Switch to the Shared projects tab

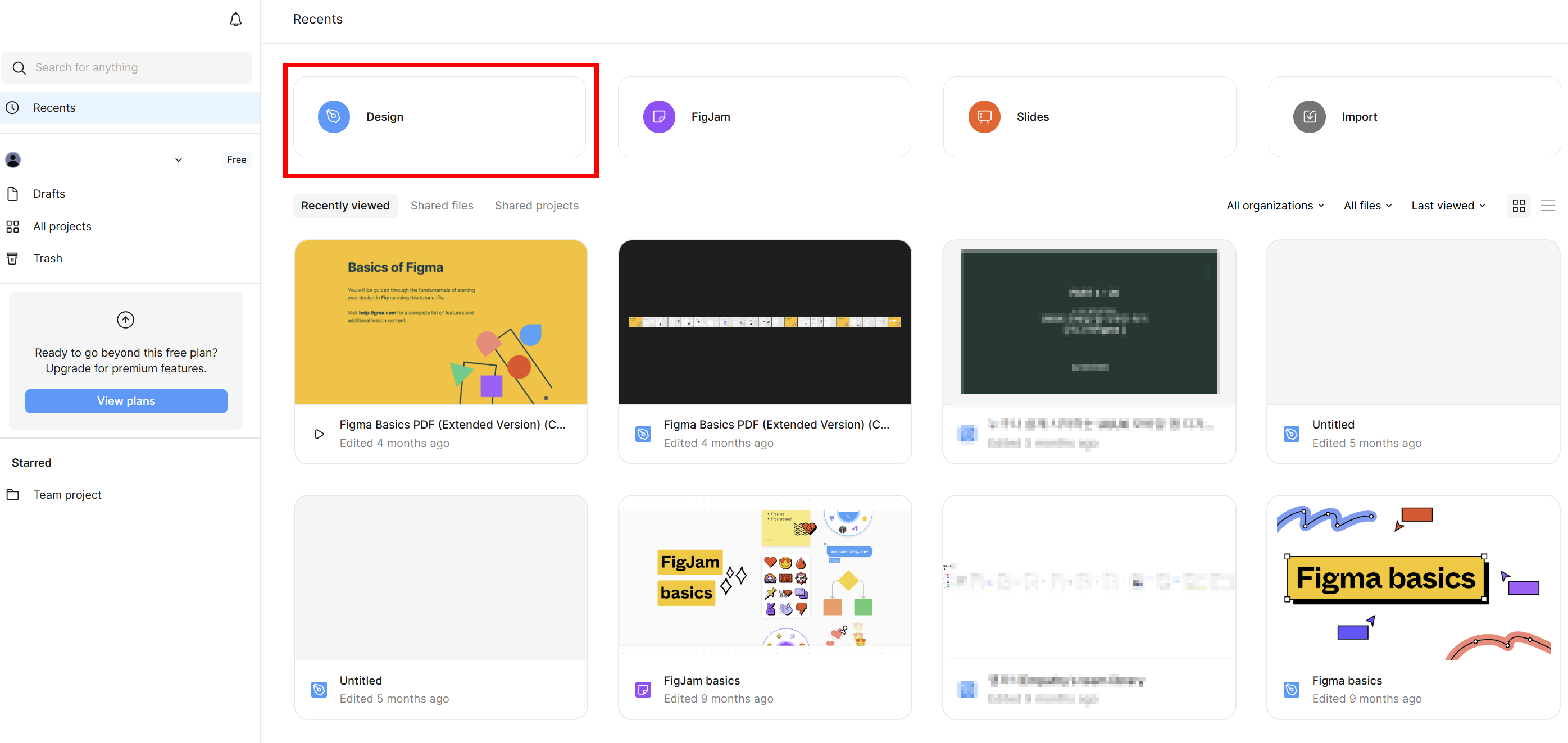coord(537,206)
